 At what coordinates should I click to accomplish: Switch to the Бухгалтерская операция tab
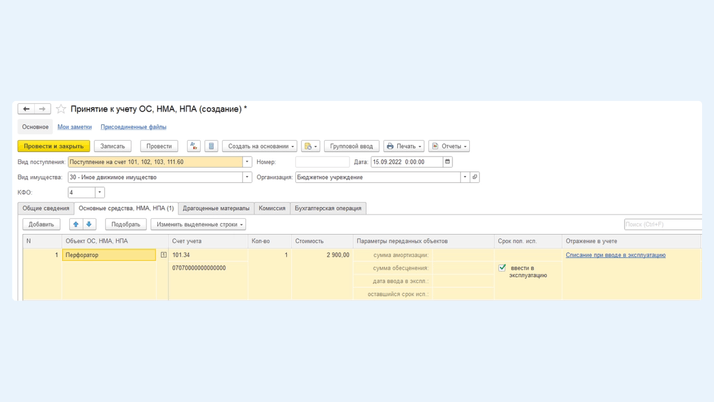pyautogui.click(x=328, y=208)
